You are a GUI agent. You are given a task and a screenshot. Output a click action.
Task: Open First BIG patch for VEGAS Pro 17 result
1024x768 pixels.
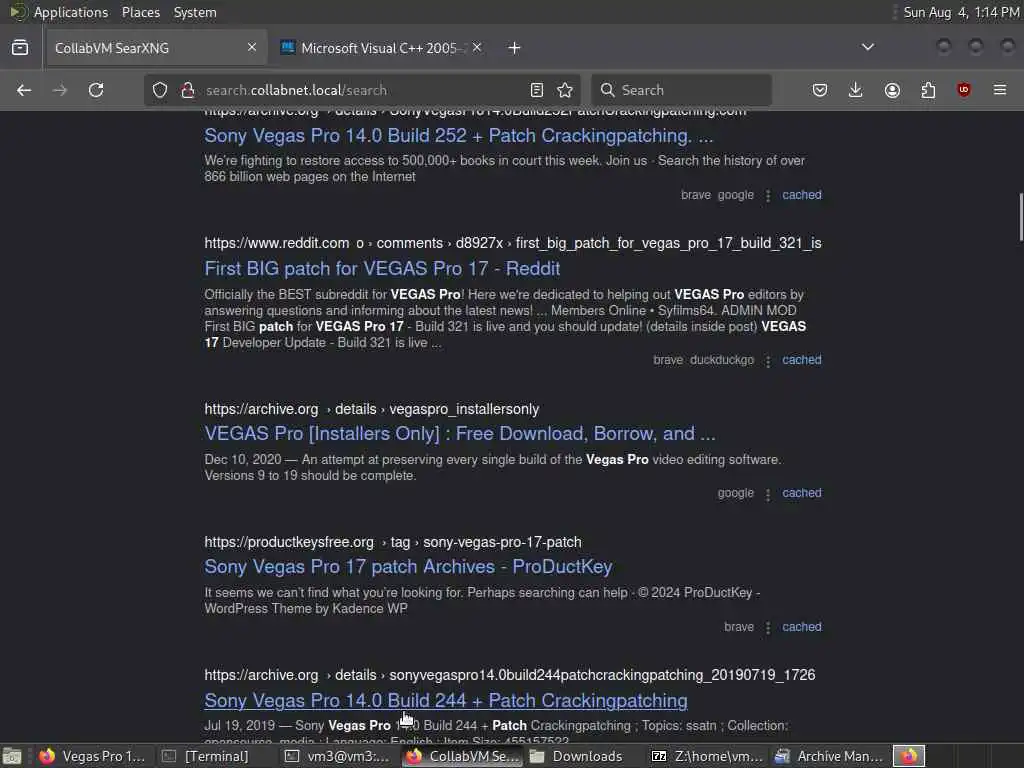coord(382,268)
